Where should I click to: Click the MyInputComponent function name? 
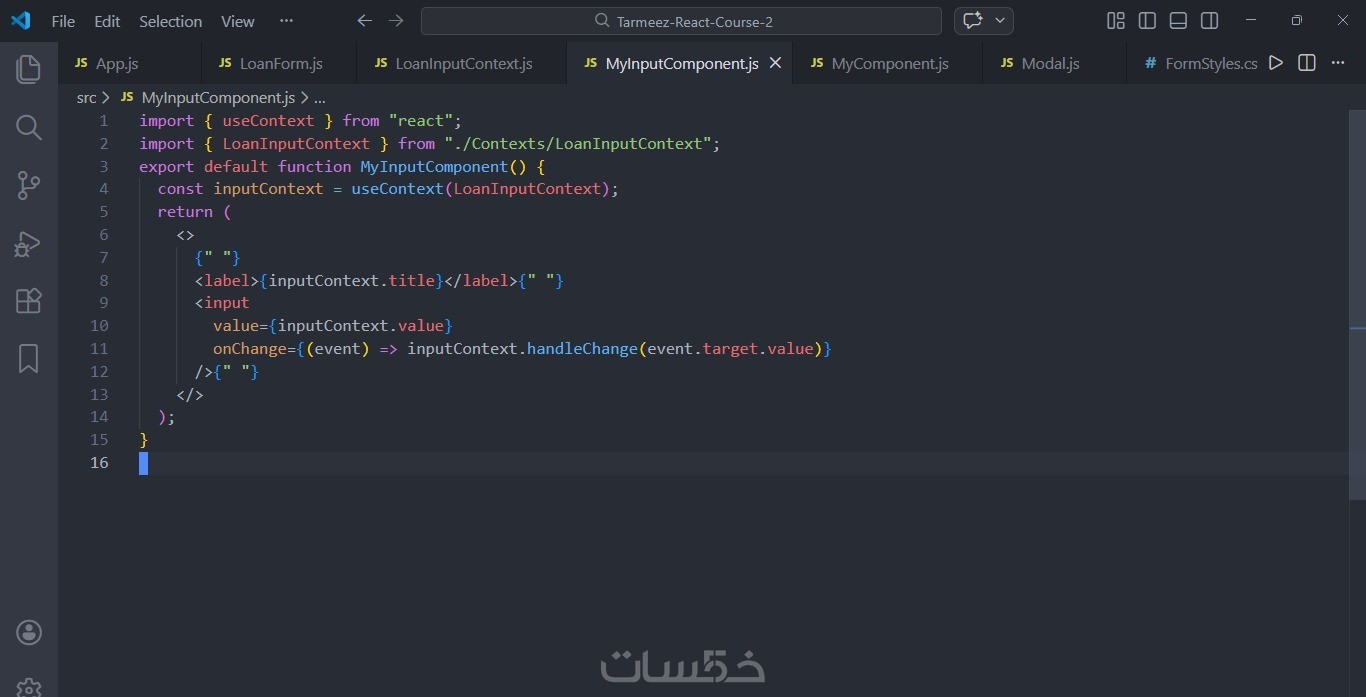coord(434,167)
